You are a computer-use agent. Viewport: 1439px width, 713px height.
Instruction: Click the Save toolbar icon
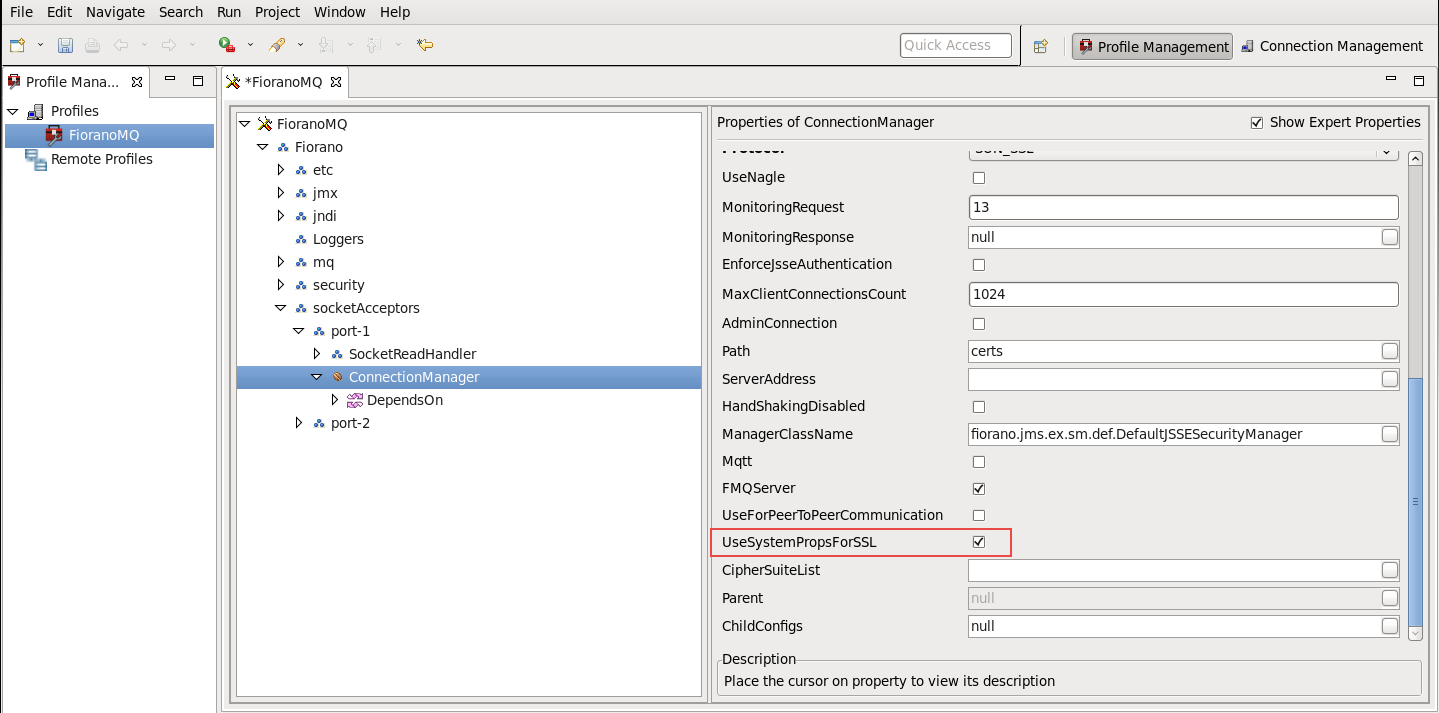[65, 45]
